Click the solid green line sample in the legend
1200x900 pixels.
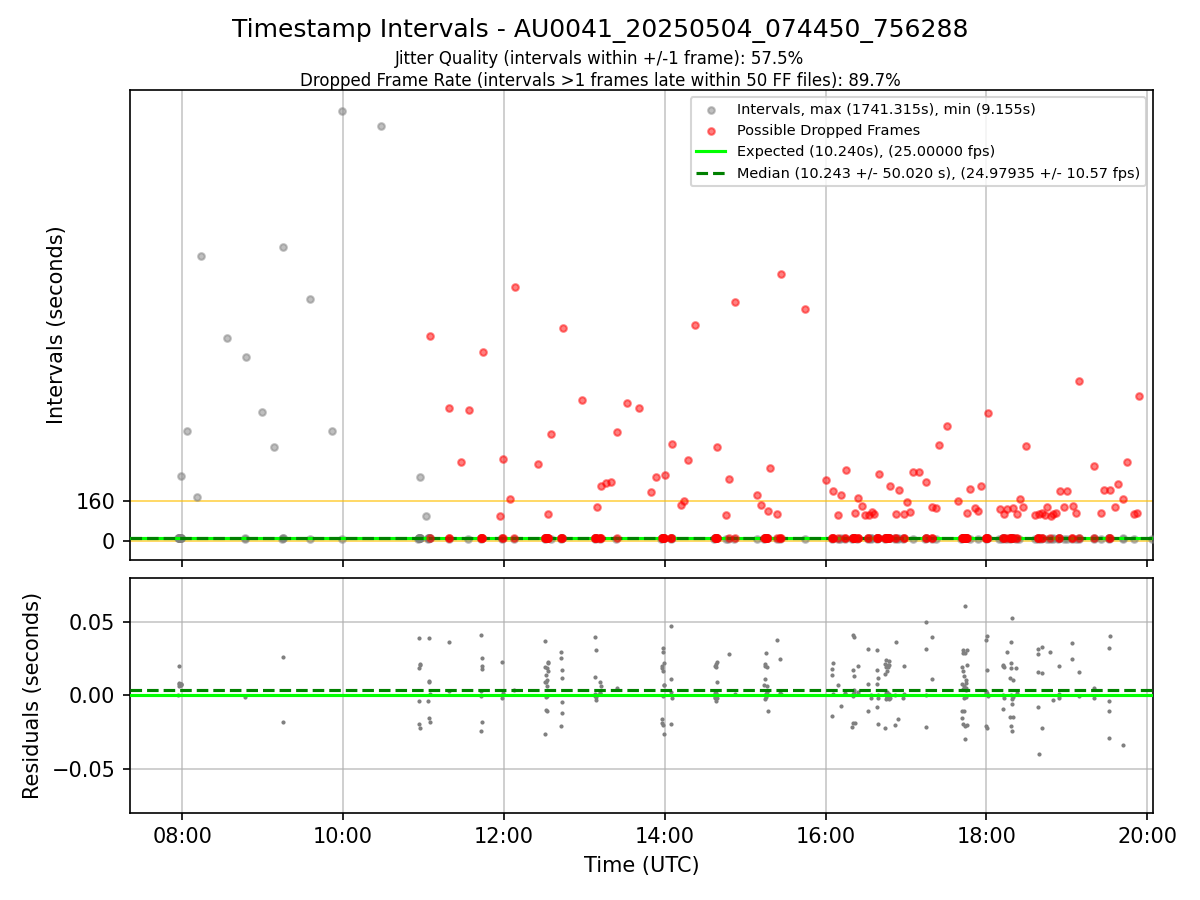click(711, 152)
